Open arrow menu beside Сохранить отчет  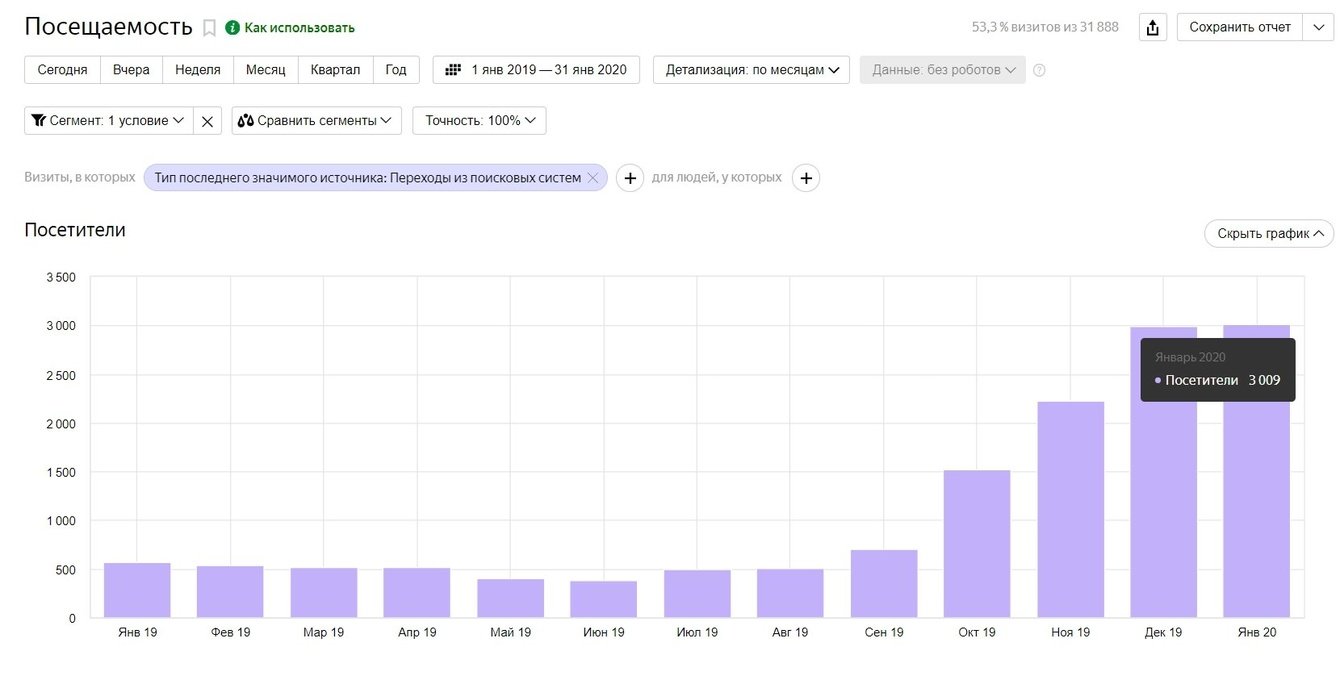tap(1317, 28)
